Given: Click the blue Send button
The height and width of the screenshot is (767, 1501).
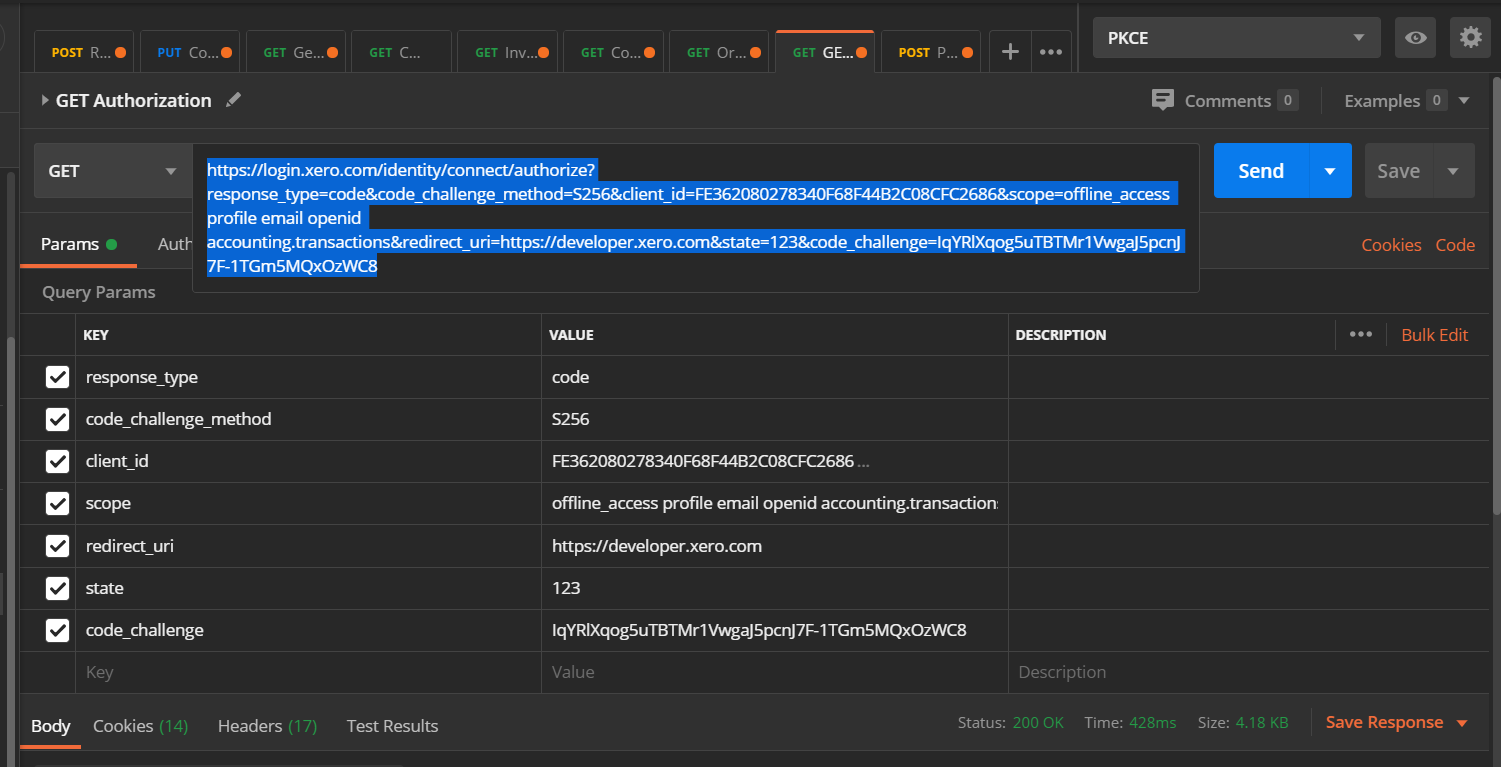Looking at the screenshot, I should [1261, 171].
